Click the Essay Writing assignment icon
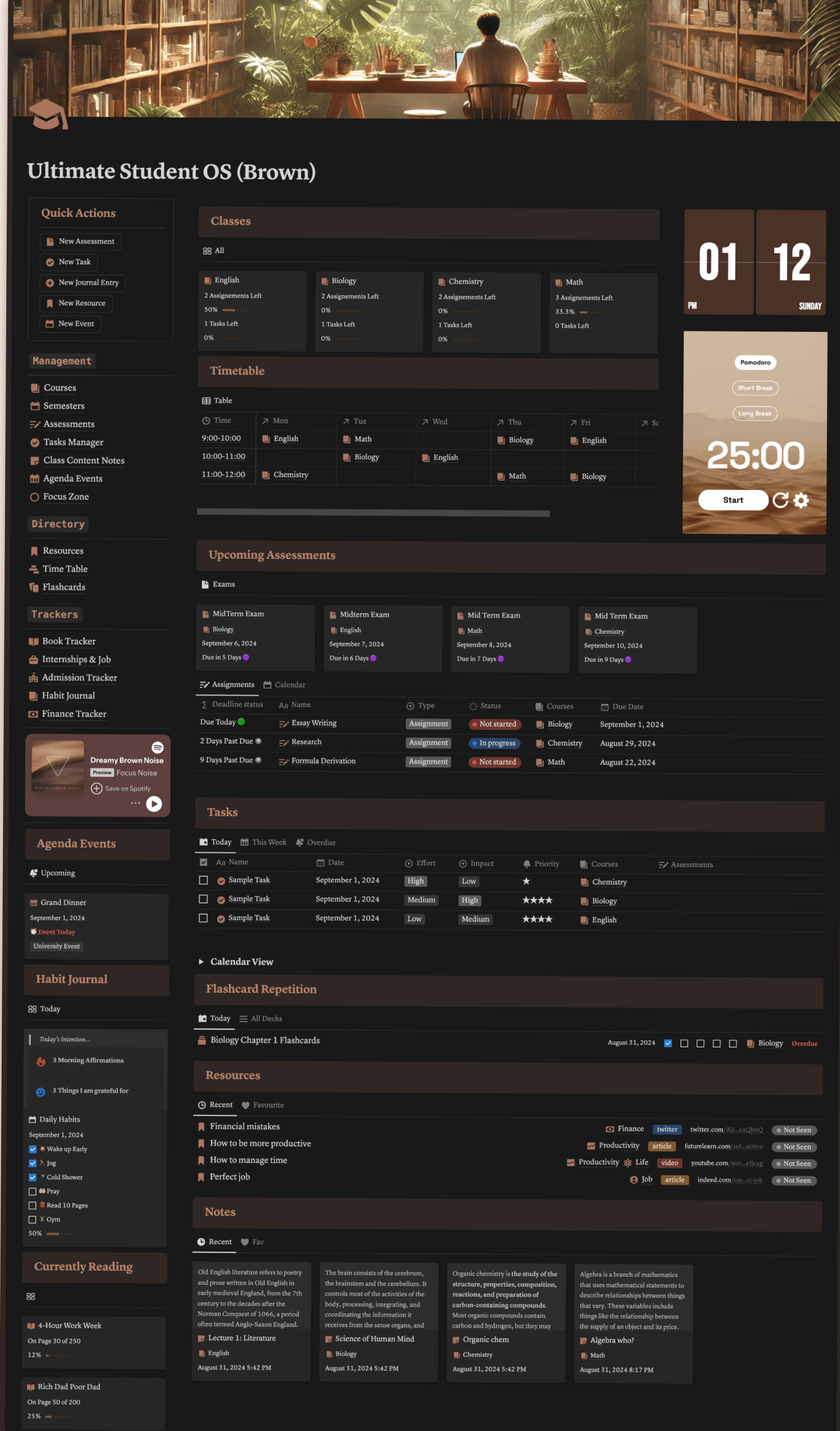 (284, 723)
